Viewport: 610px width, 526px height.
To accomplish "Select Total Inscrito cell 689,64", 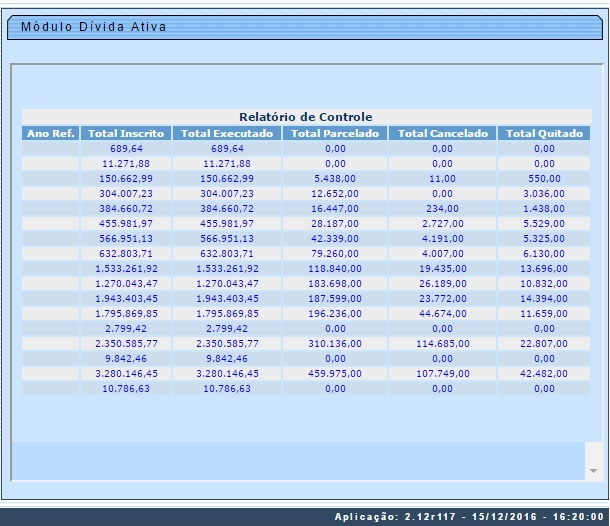I will coord(127,148).
